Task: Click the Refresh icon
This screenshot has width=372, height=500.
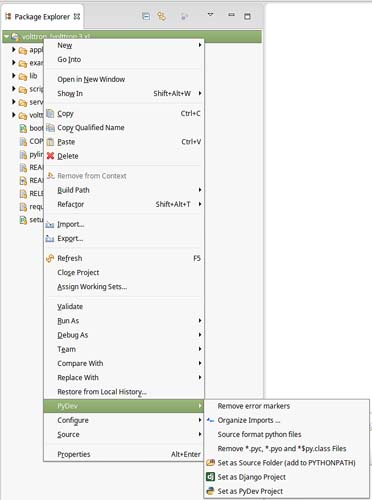Action: (50, 258)
